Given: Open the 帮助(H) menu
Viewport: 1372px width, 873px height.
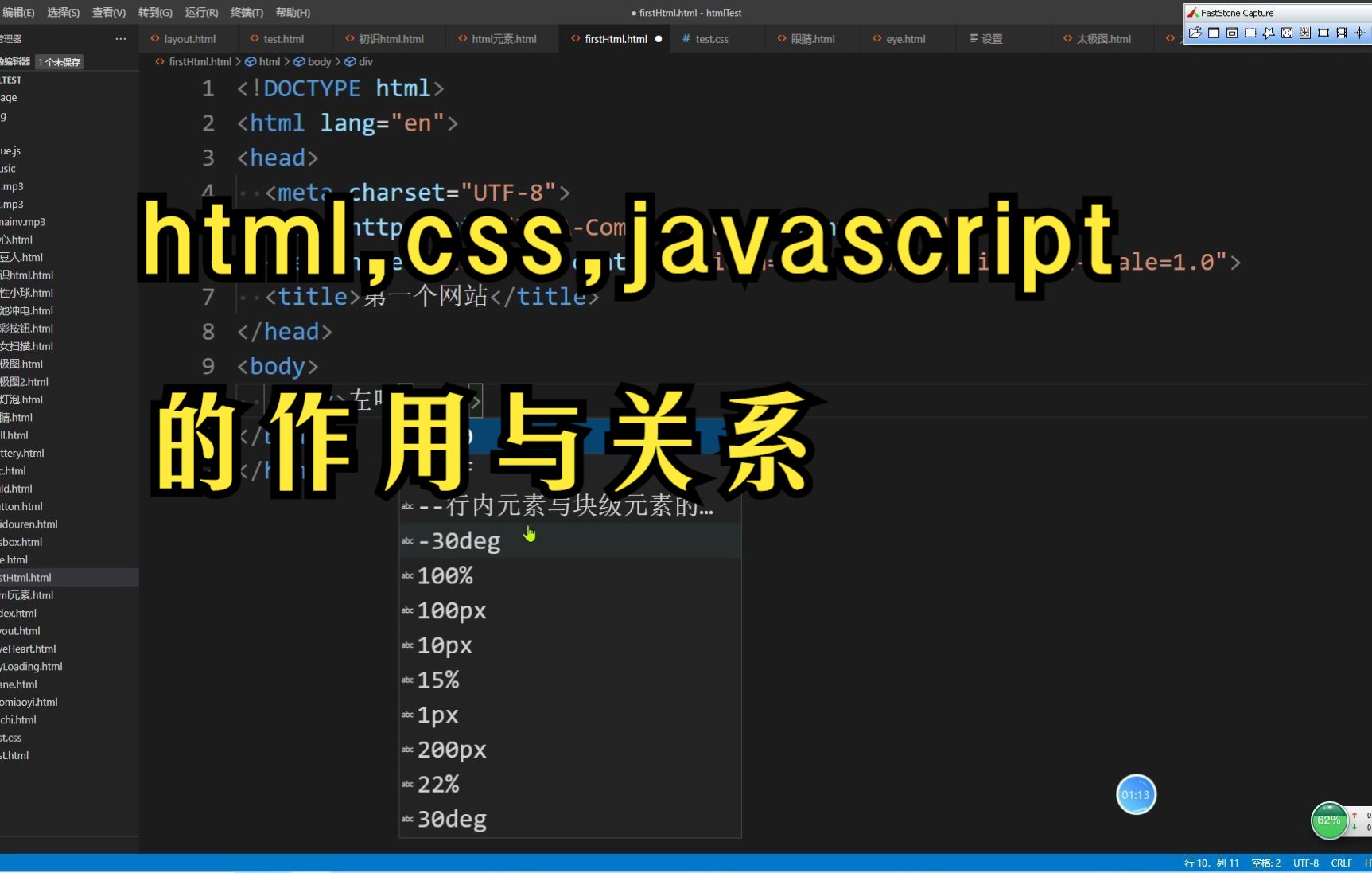Looking at the screenshot, I should pyautogui.click(x=293, y=13).
